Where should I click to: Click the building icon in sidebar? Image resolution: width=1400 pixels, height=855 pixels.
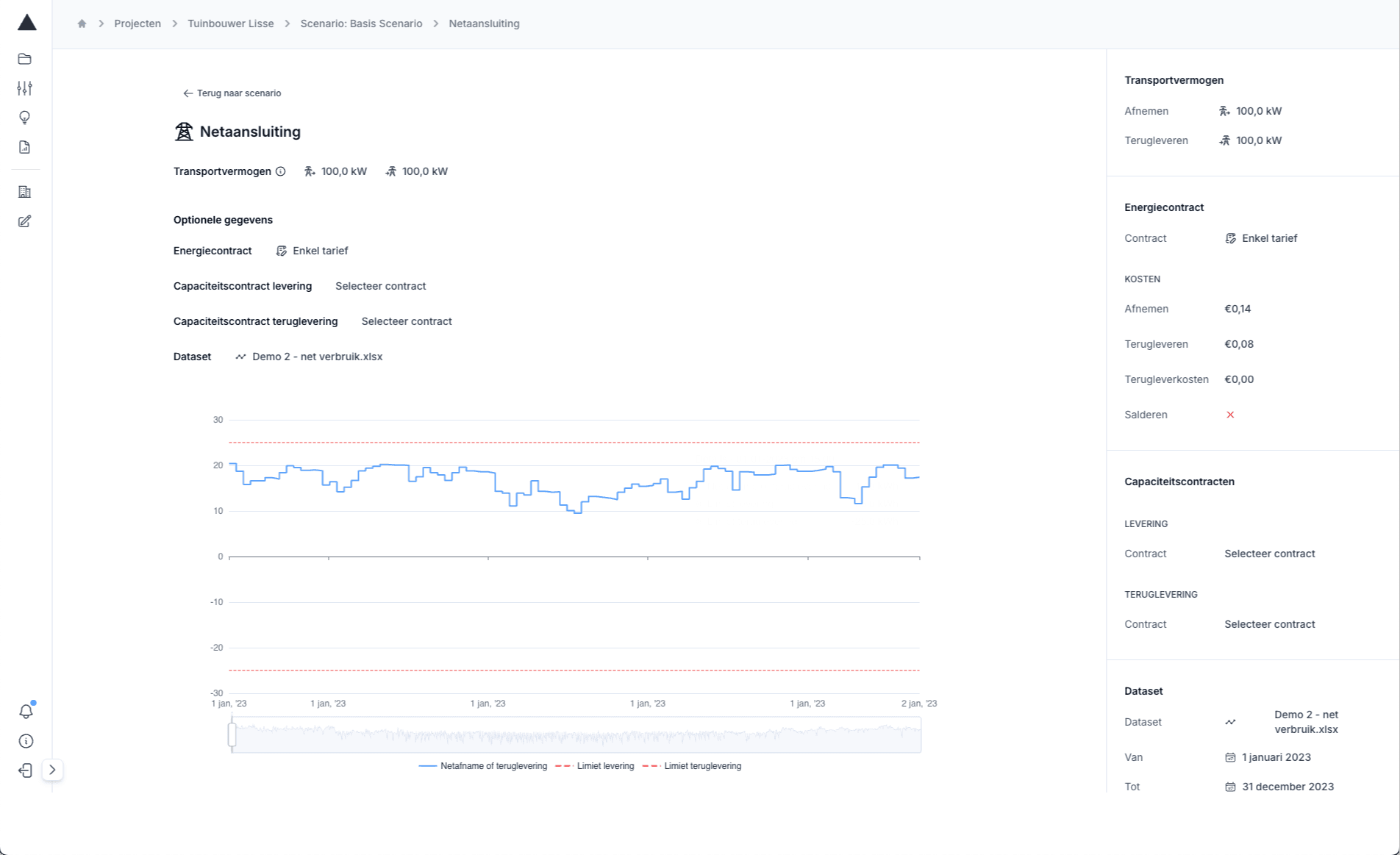coord(25,192)
